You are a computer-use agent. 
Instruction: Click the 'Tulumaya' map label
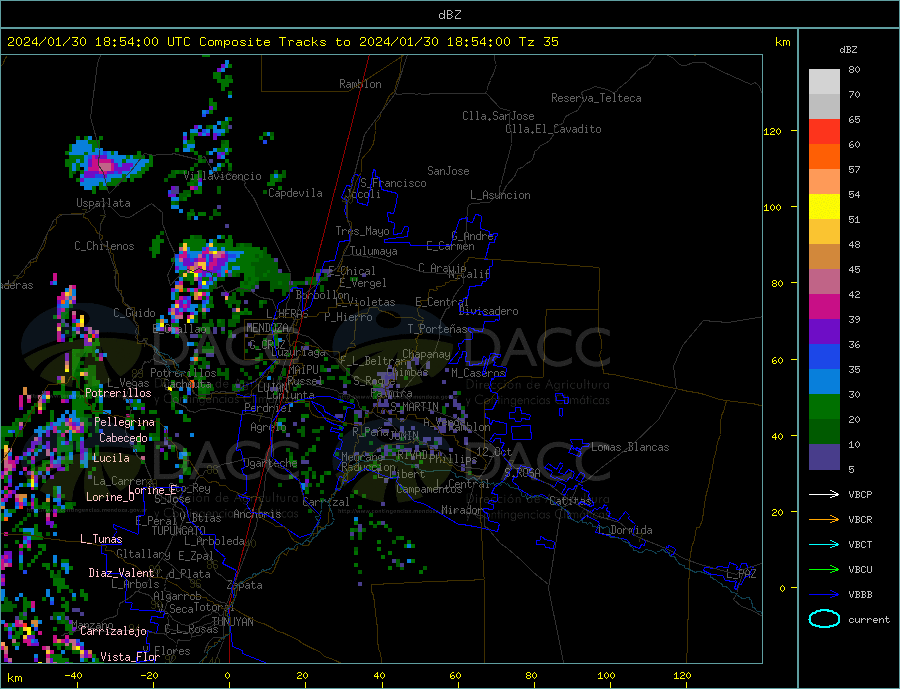(x=374, y=251)
